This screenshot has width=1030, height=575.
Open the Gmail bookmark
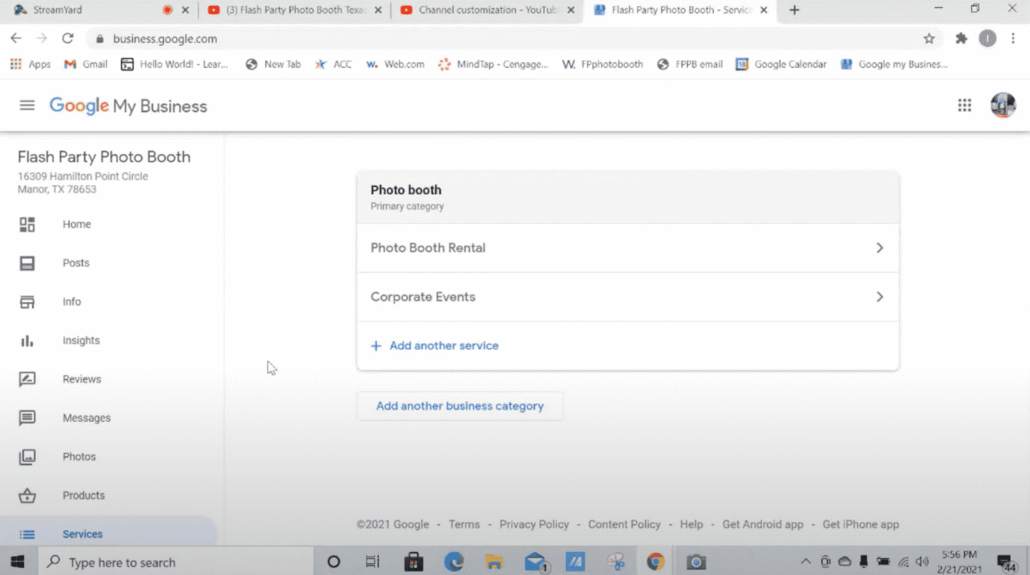click(x=85, y=64)
